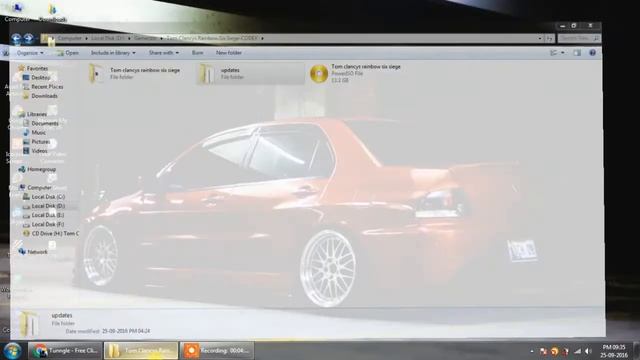Go forward with the Explorer forward arrow
The height and width of the screenshot is (360, 640).
tap(28, 38)
